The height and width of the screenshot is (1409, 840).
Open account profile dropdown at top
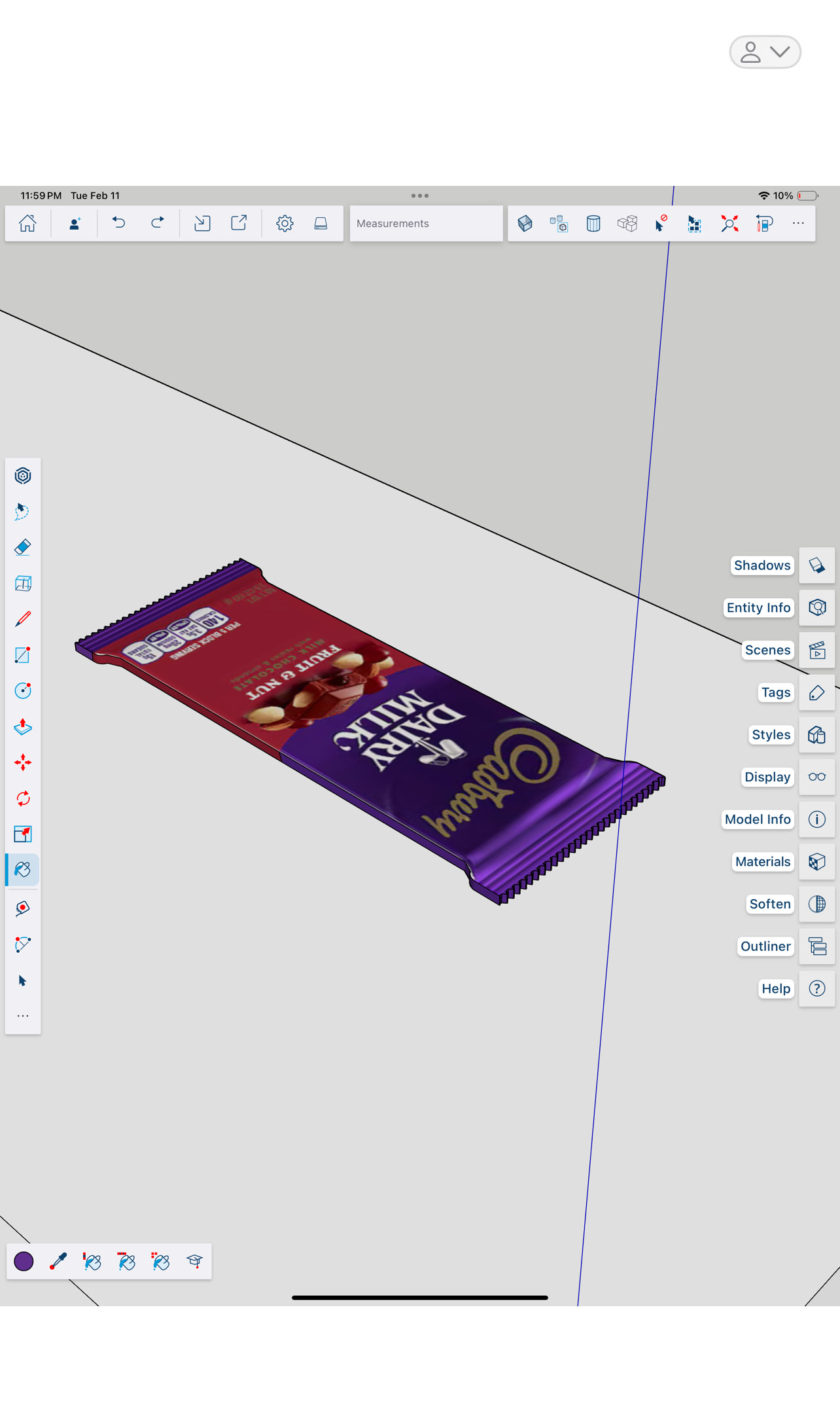click(x=765, y=52)
